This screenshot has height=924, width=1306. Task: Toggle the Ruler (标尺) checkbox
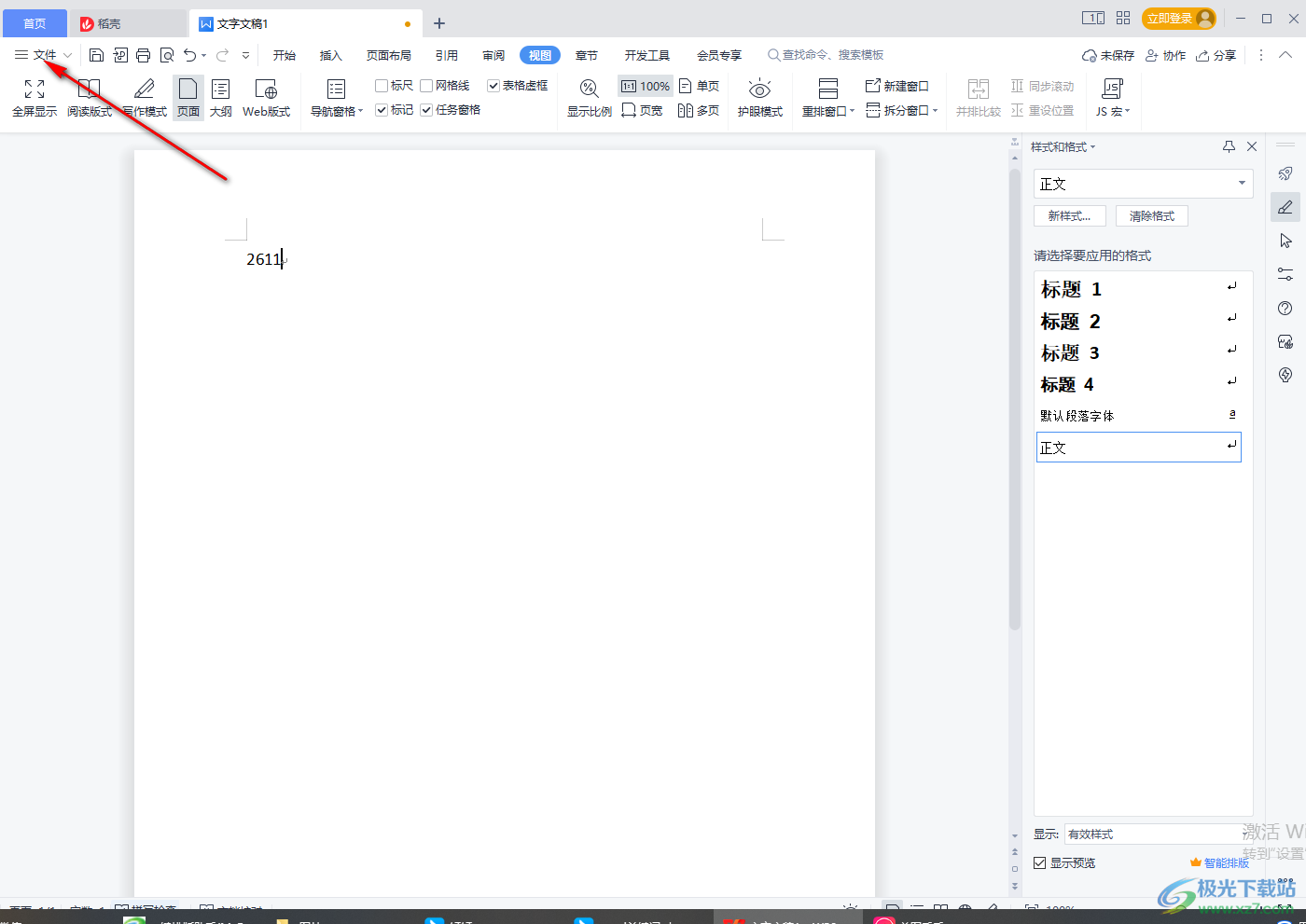(x=382, y=86)
